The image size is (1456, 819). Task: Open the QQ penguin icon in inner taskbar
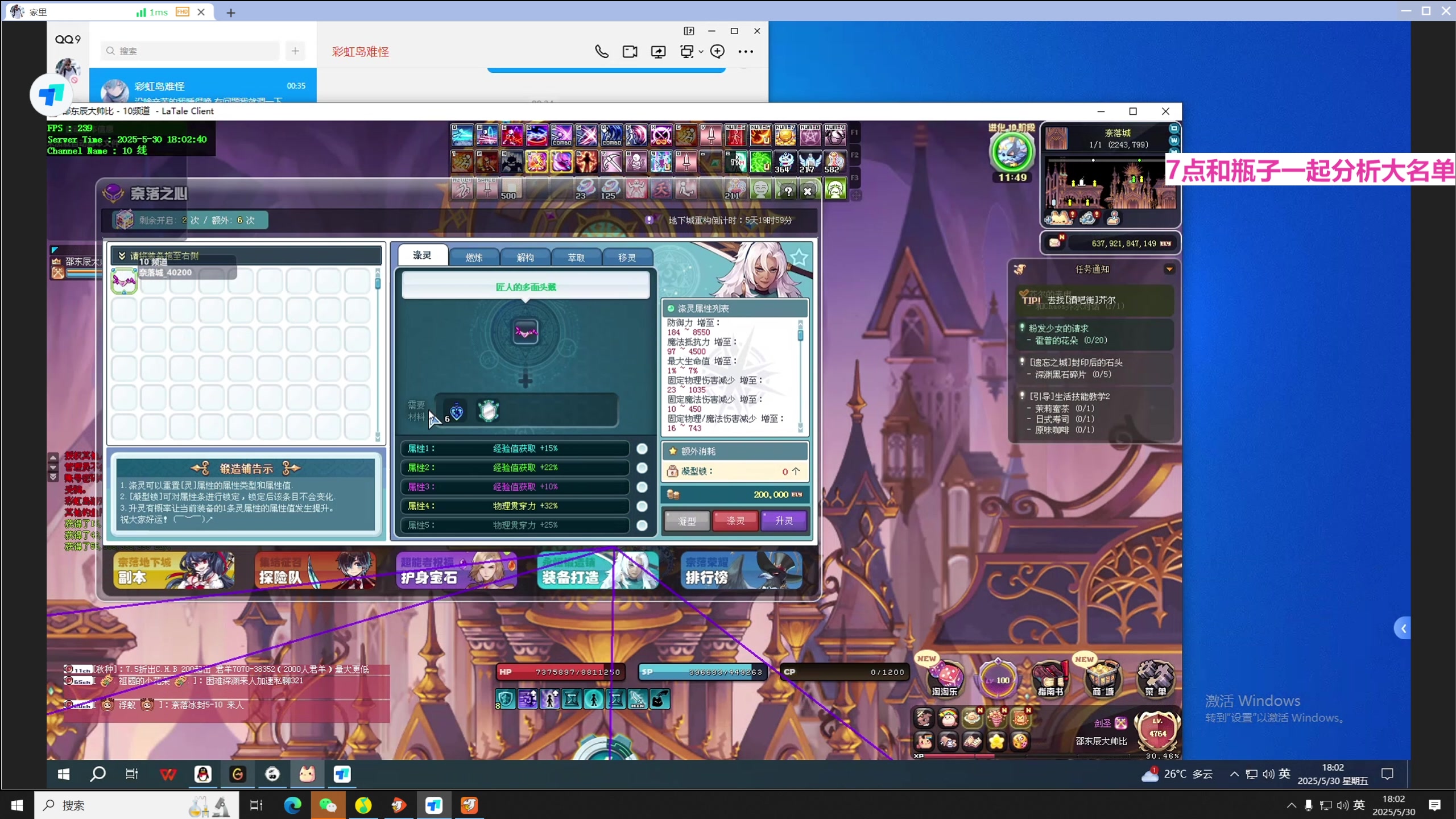tap(203, 774)
